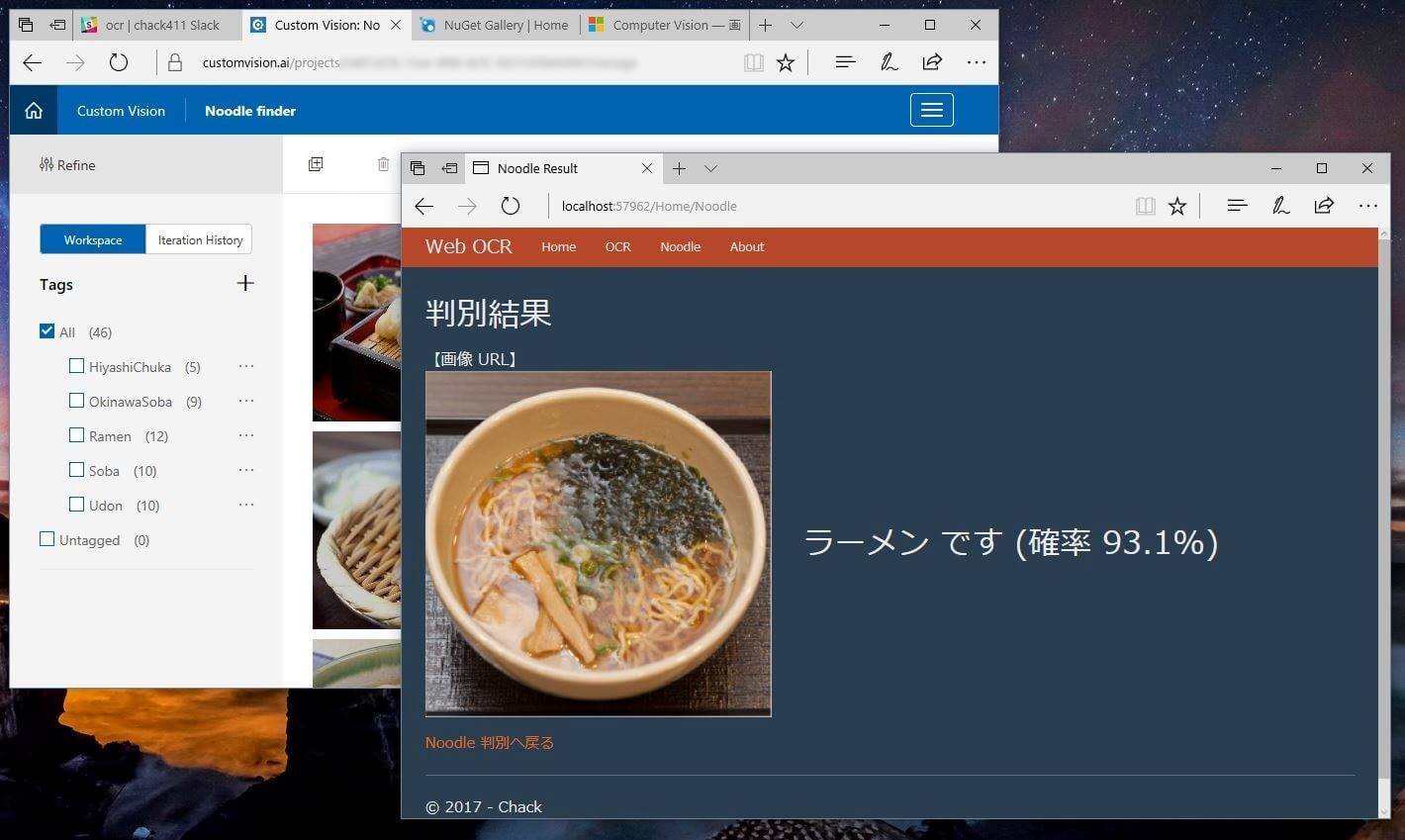Open OkinawaSoba tag options ellipsis
Image resolution: width=1405 pixels, height=840 pixels.
[x=246, y=401]
